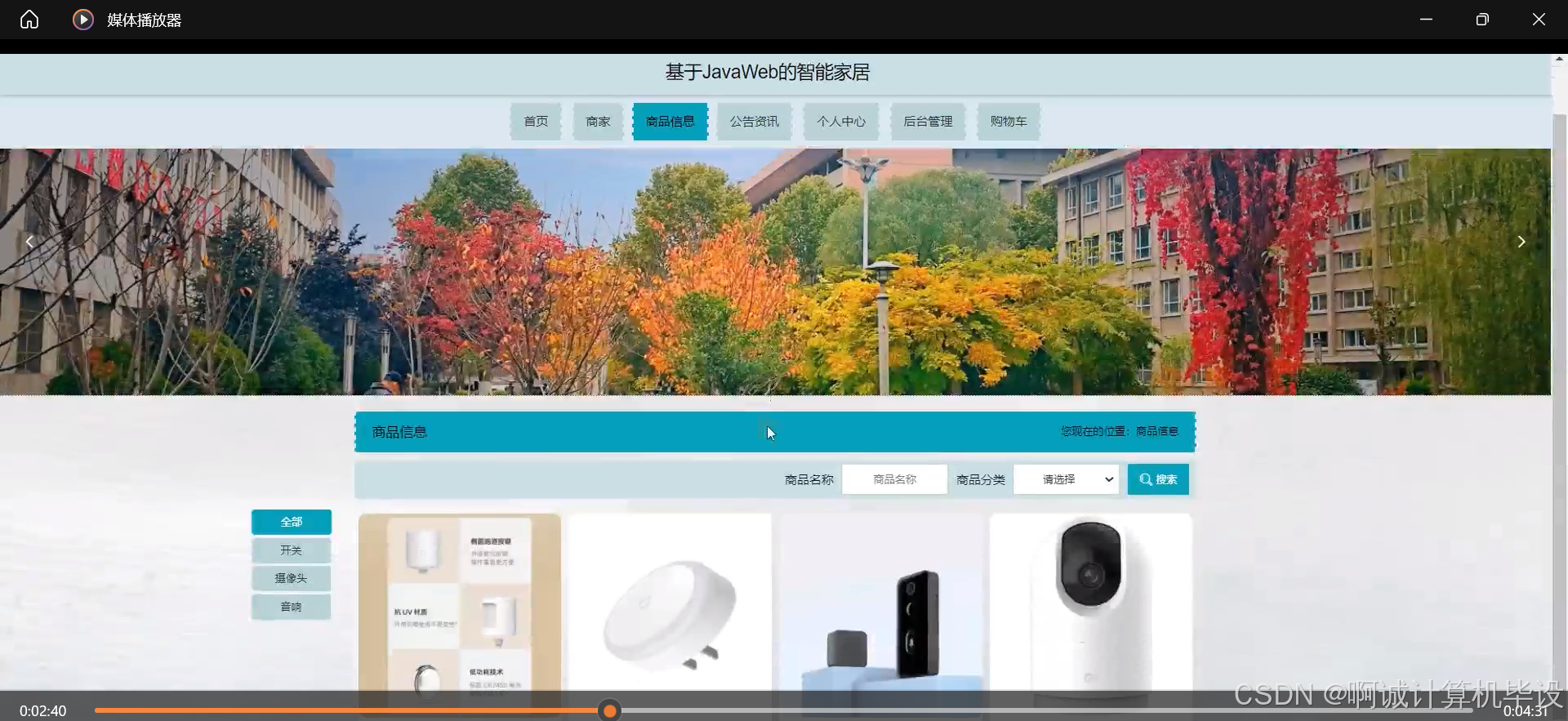Screen dimensions: 1568x721
Task: Click the media player play logo icon
Action: 82,20
